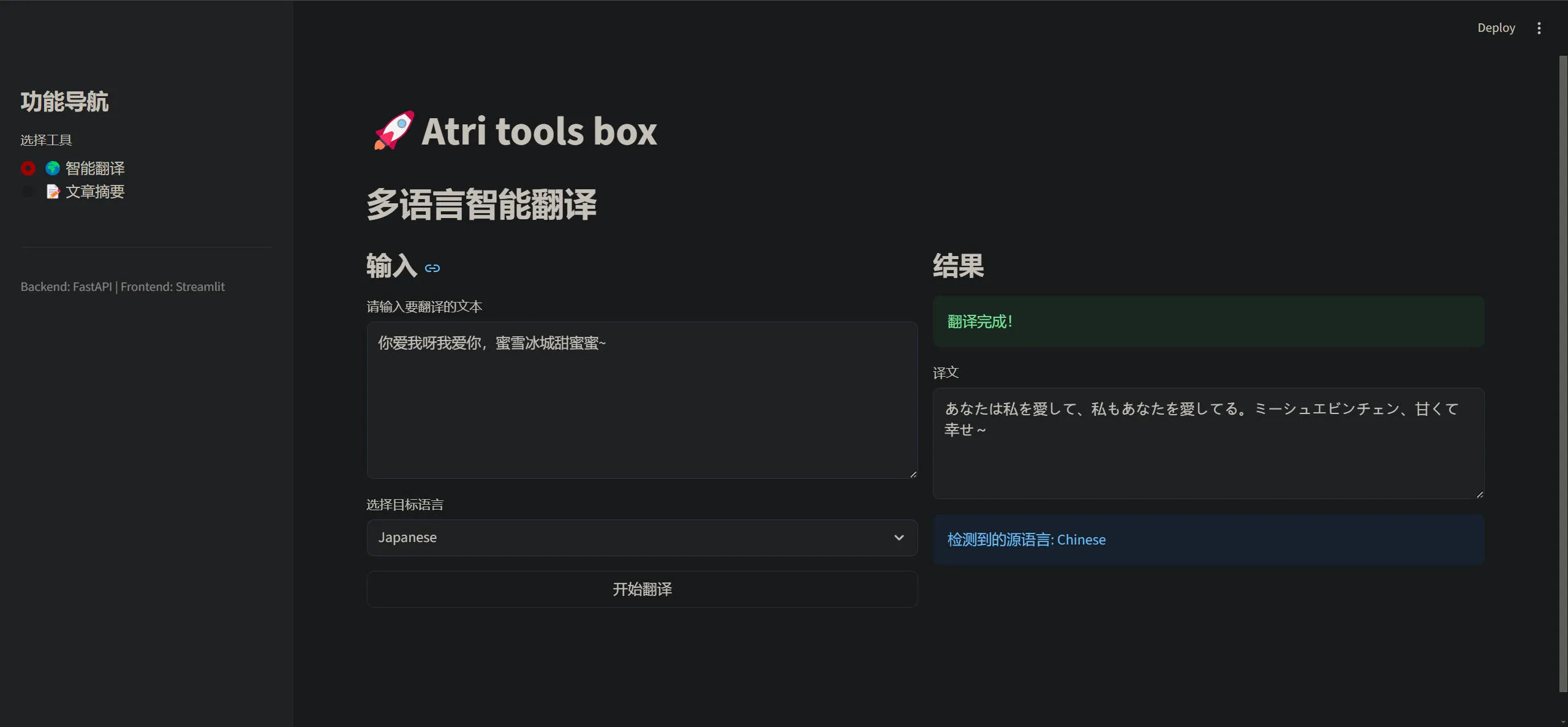Click the memo icon for 文章摘要

pyautogui.click(x=53, y=192)
